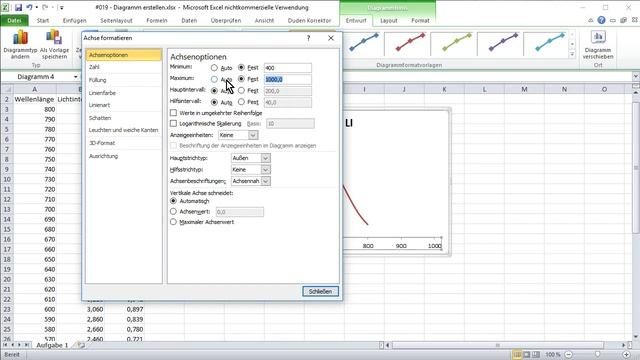Click Diagrammtyp ändern icon
The height and width of the screenshot is (360, 640).
(x=20, y=38)
